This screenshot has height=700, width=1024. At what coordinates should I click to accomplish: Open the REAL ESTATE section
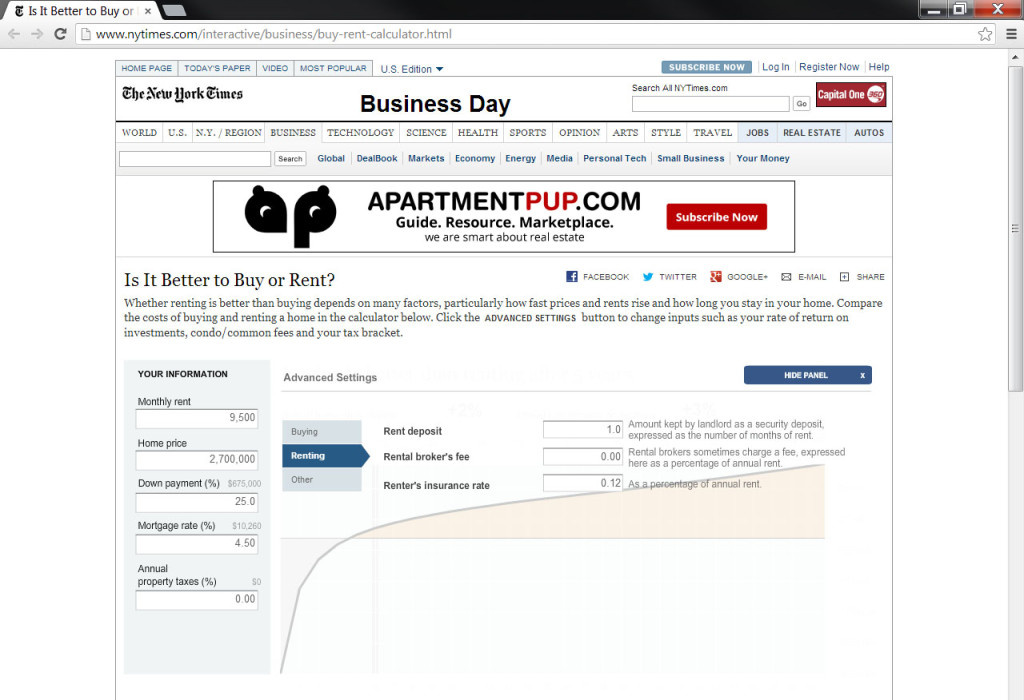click(x=811, y=132)
